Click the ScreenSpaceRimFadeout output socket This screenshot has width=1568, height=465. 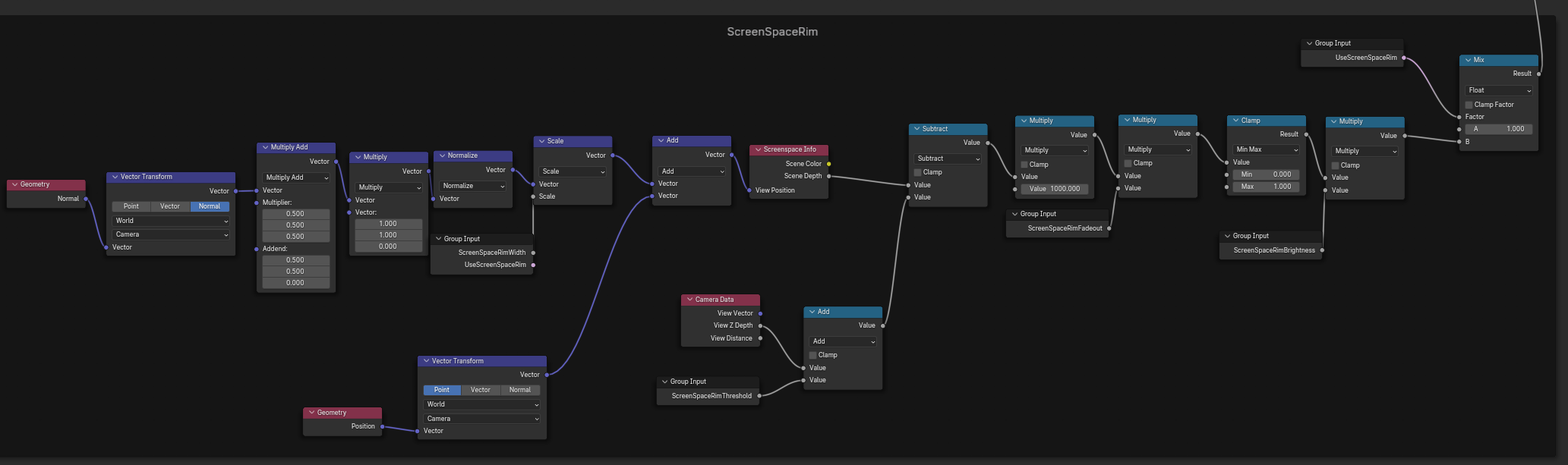pos(1109,228)
